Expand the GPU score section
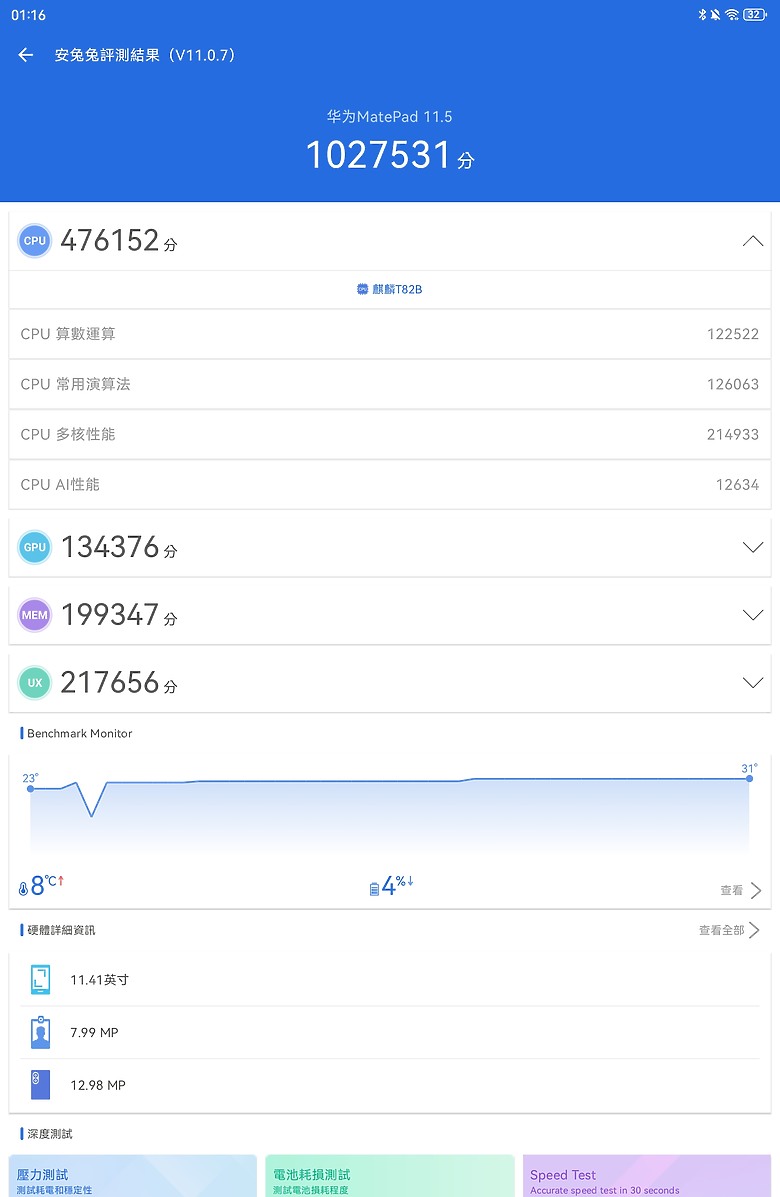Viewport: 780px width, 1197px height. point(753,547)
